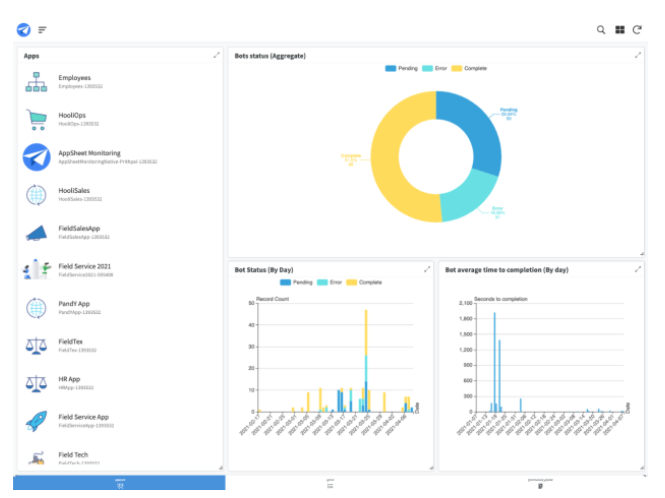Select HooliSales in the apps list
This screenshot has height=498, width=665.
(120, 195)
